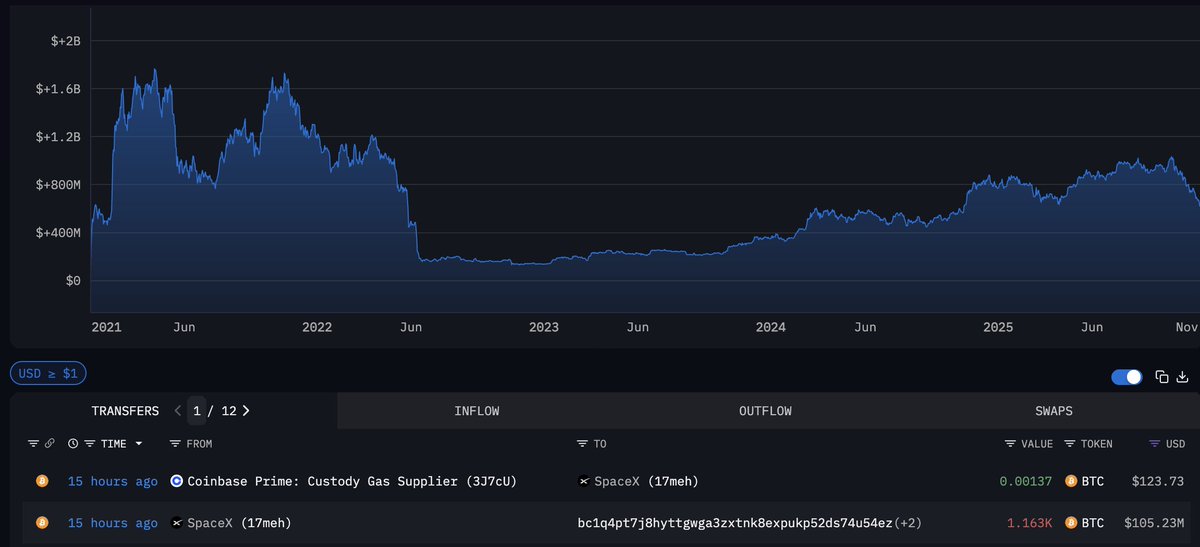Click the $123.73 USD amount
Screen dimensions: 1200x547
tap(1158, 481)
